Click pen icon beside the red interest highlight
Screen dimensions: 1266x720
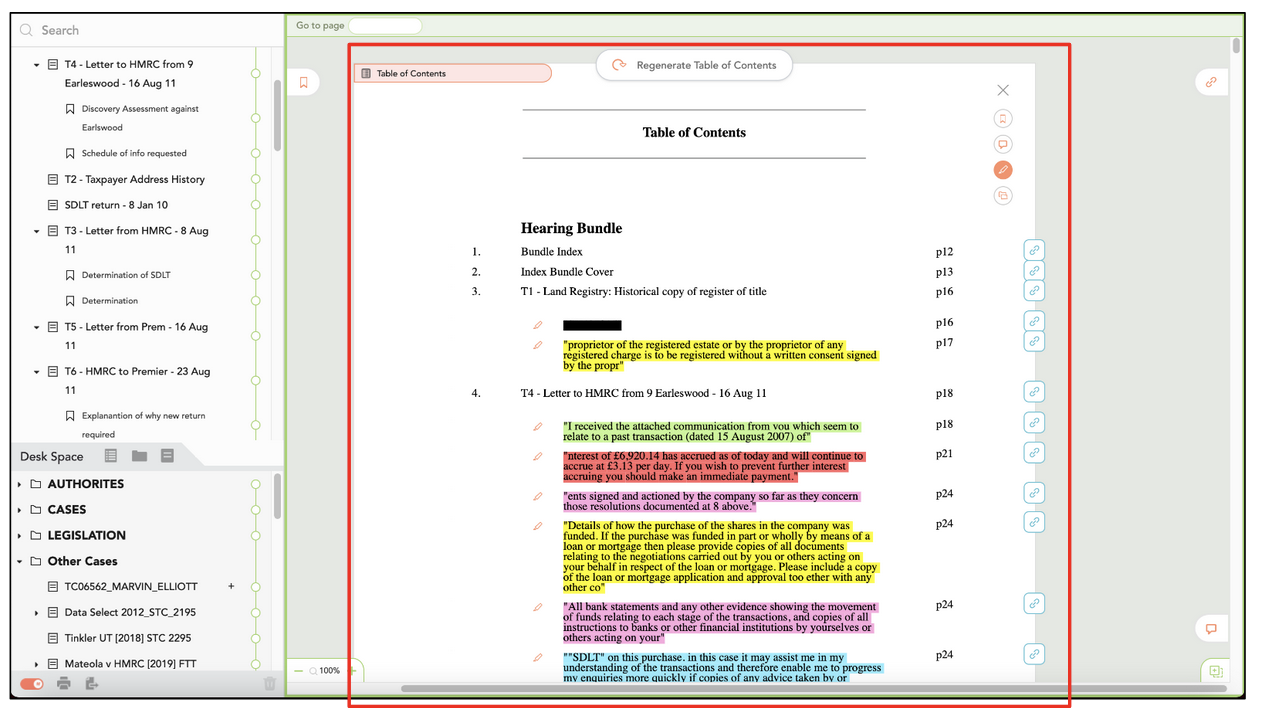(538, 456)
